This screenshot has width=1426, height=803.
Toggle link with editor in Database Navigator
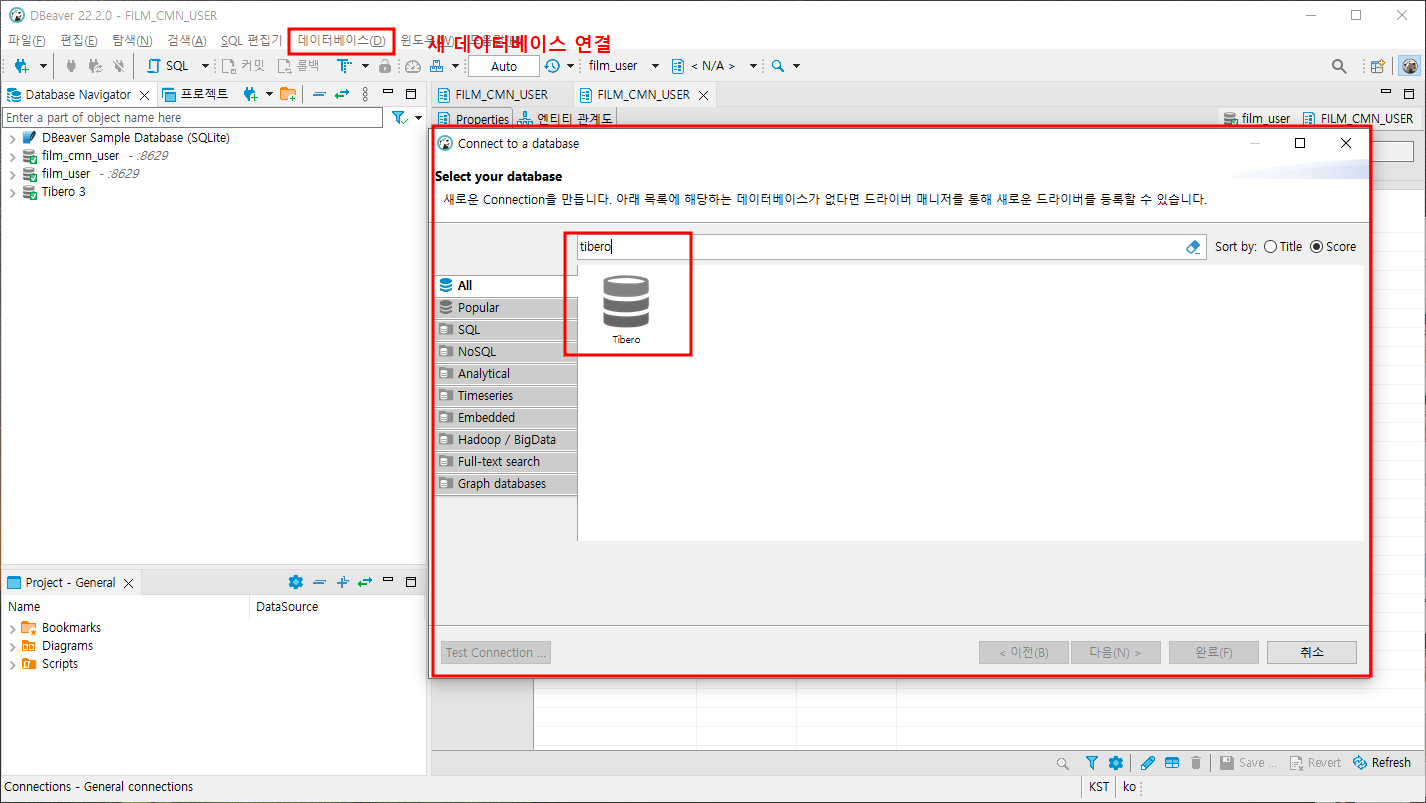pyautogui.click(x=342, y=94)
